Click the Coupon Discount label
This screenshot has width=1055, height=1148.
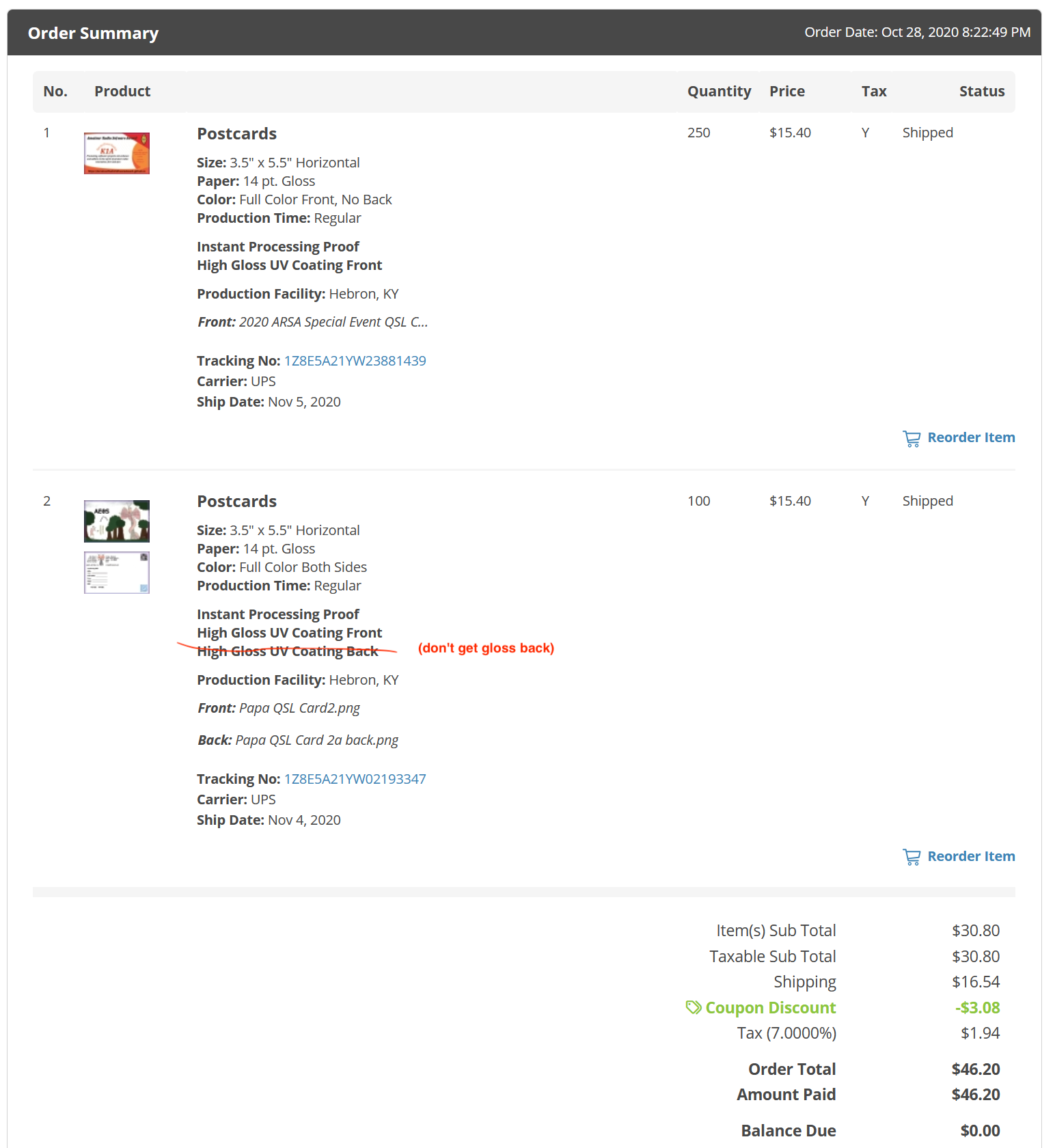tap(770, 1008)
